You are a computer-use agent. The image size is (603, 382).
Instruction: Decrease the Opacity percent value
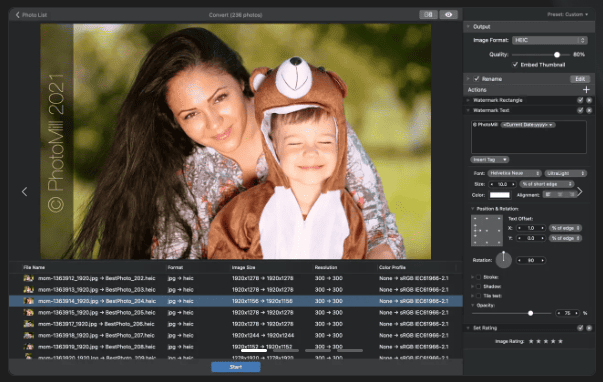tap(559, 313)
